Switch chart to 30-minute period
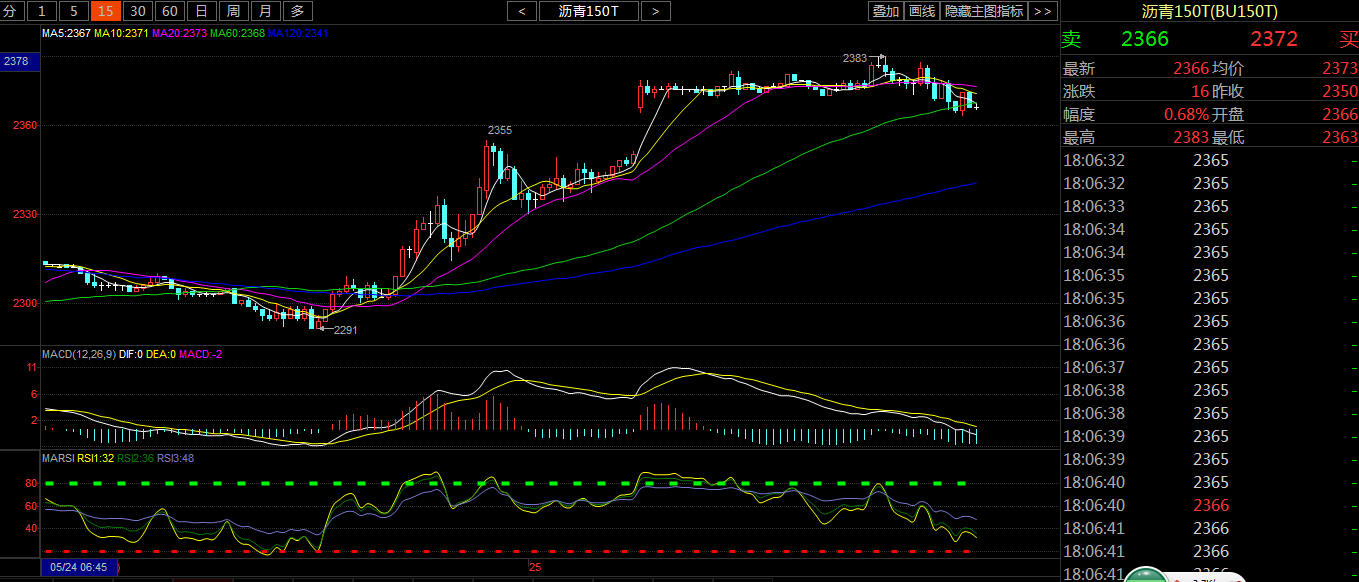 coord(138,11)
